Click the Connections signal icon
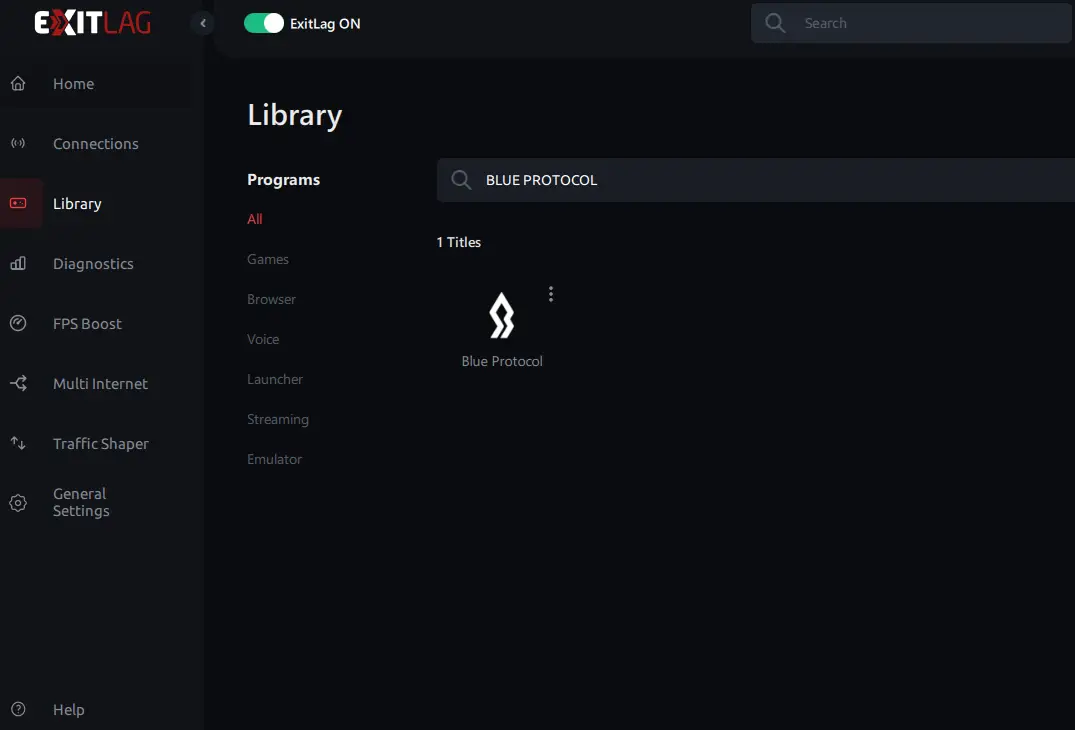1075x730 pixels. click(x=19, y=143)
